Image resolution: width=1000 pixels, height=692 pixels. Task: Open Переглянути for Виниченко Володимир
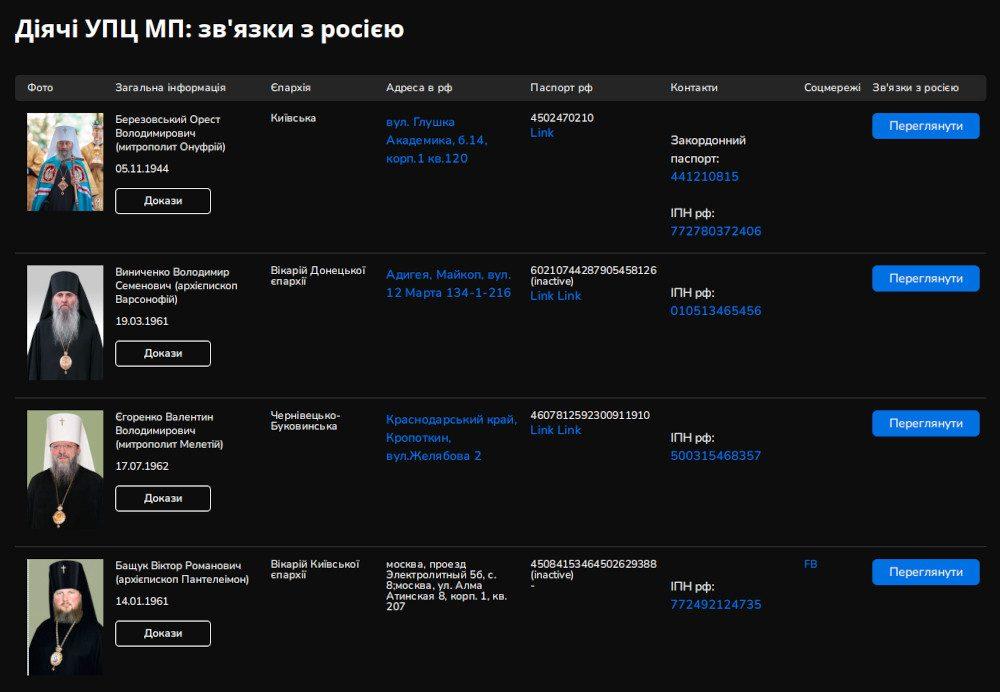click(925, 278)
